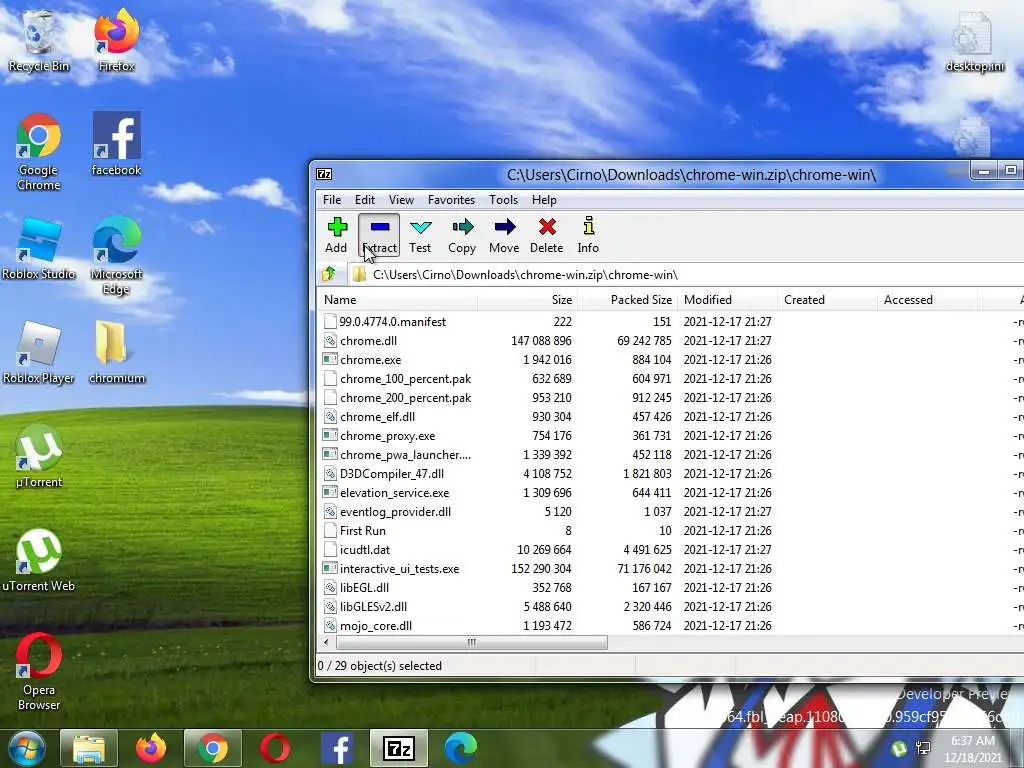Click the horizontal scrollbar thumb in file list
The image size is (1024, 768).
point(471,643)
